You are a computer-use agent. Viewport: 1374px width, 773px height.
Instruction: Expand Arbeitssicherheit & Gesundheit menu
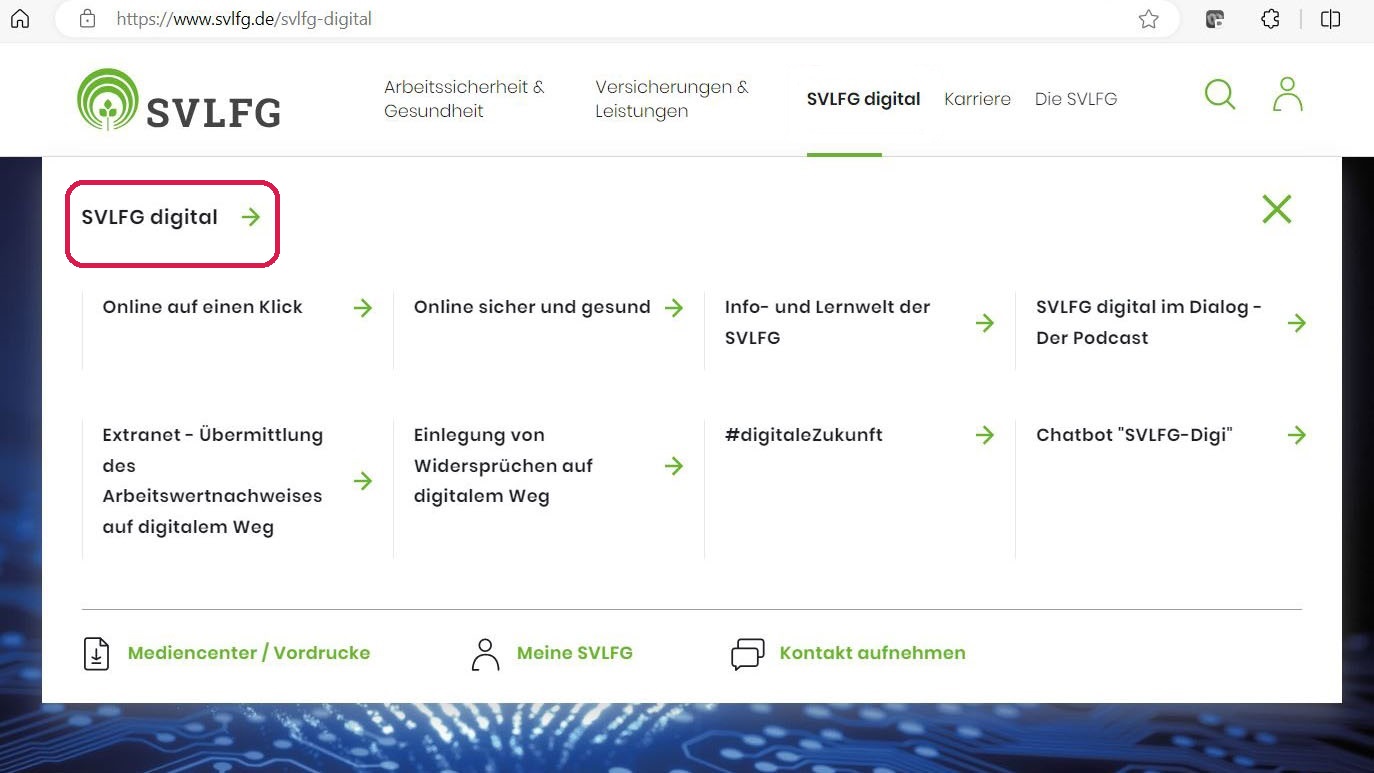pos(464,99)
